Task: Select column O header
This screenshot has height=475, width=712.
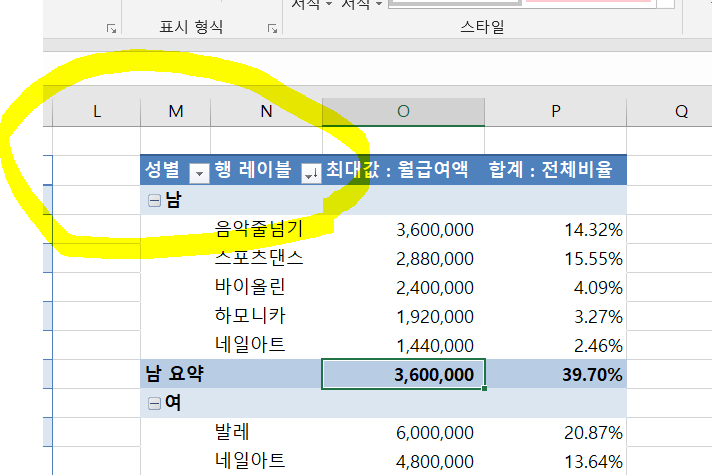Action: point(403,112)
